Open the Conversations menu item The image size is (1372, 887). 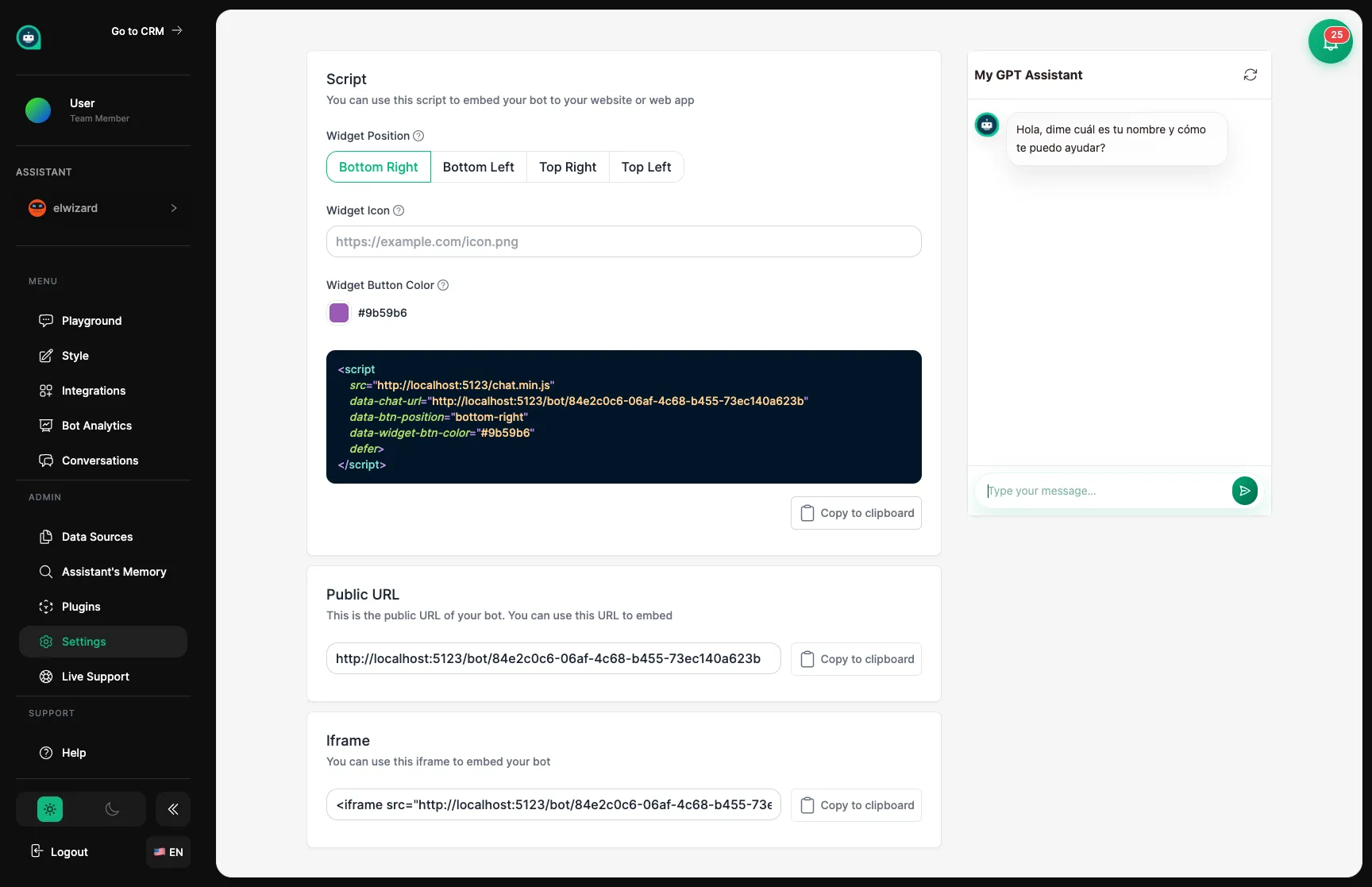[103, 461]
